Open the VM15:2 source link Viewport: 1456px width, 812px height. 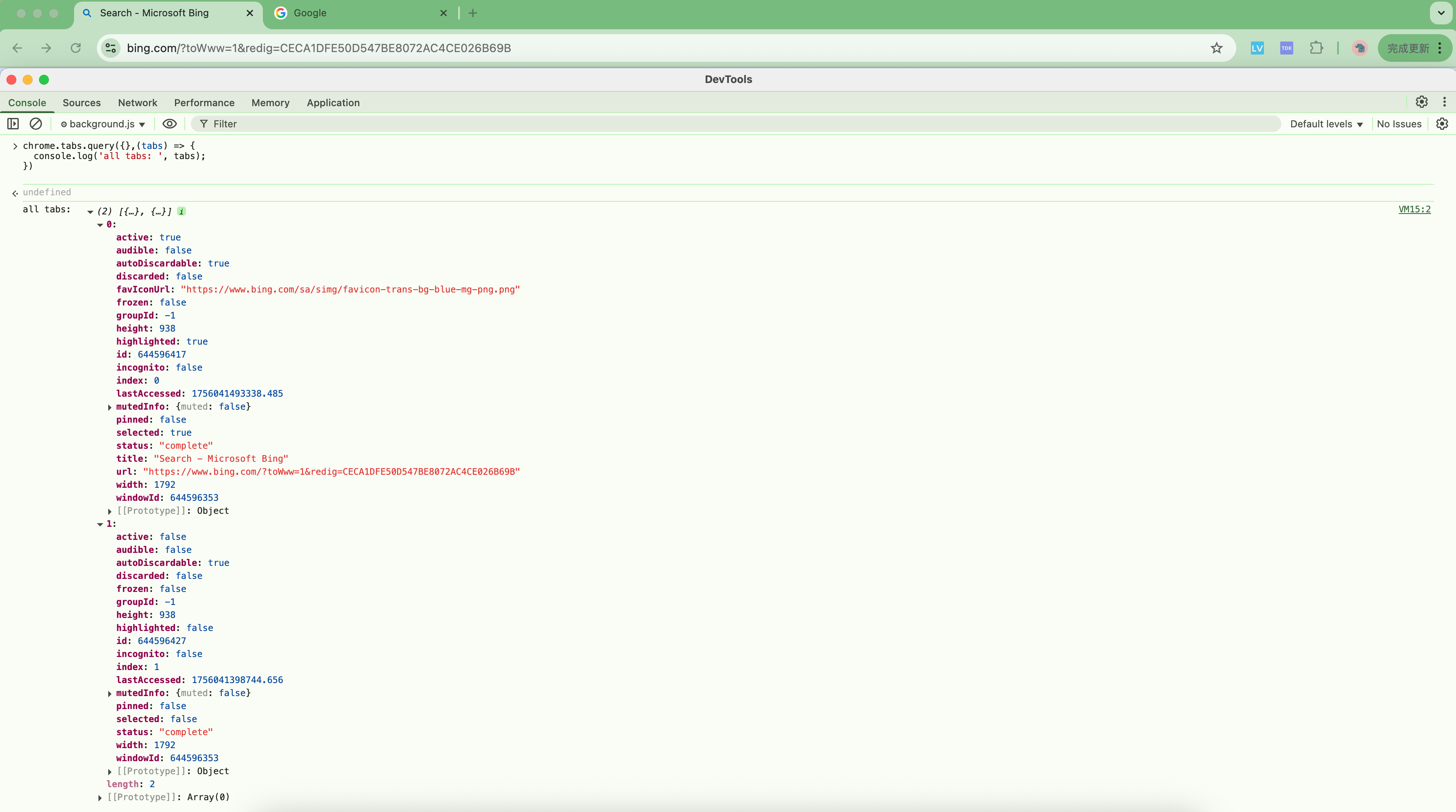click(1414, 209)
